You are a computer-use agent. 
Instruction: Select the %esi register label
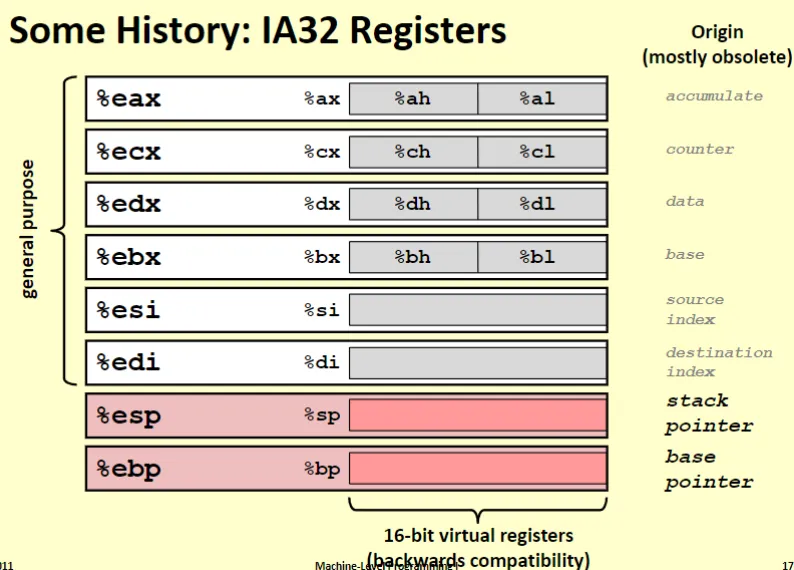[x=127, y=310]
